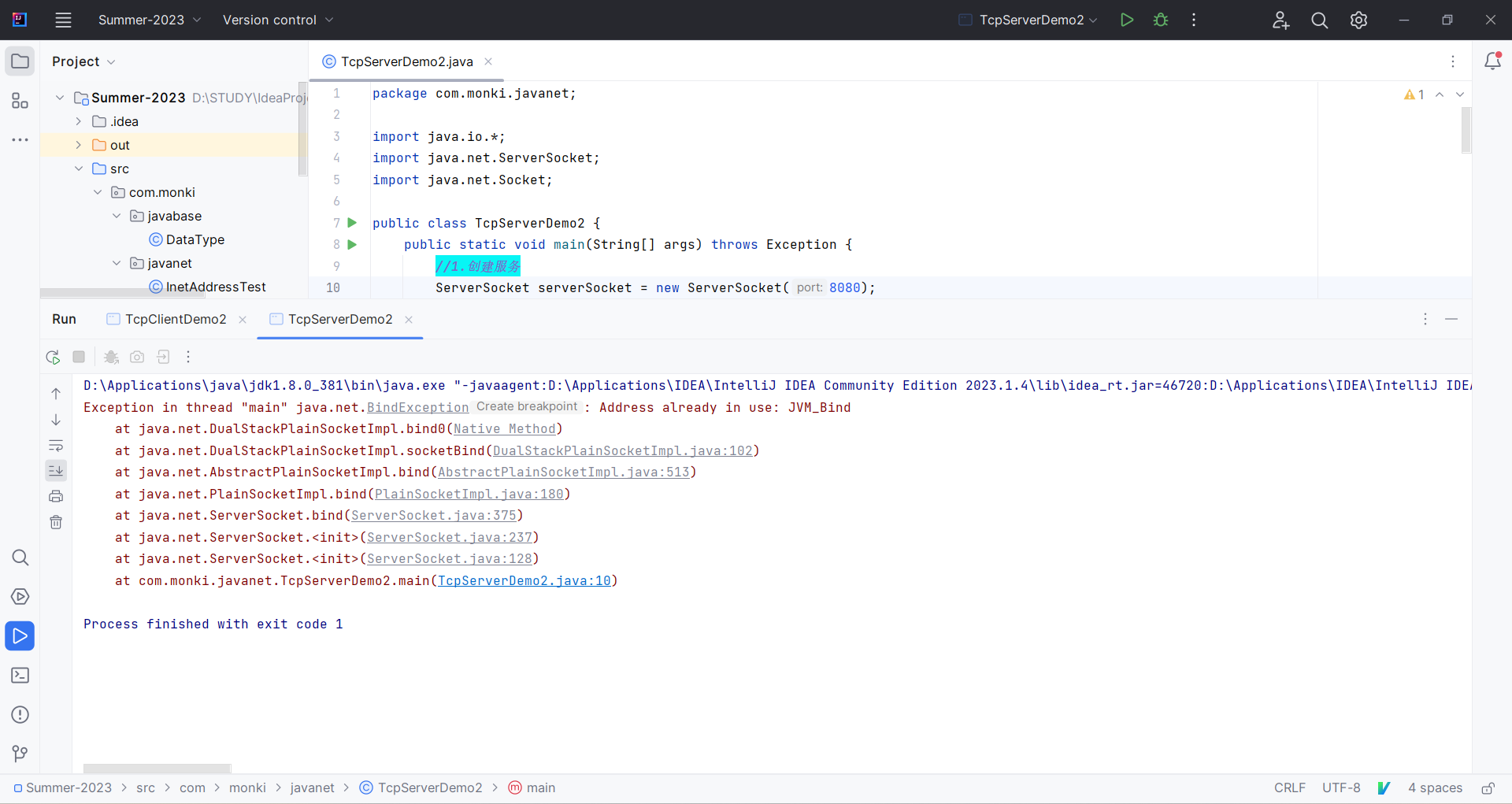Open the Services tool window
Image resolution: width=1512 pixels, height=804 pixels.
(x=20, y=597)
